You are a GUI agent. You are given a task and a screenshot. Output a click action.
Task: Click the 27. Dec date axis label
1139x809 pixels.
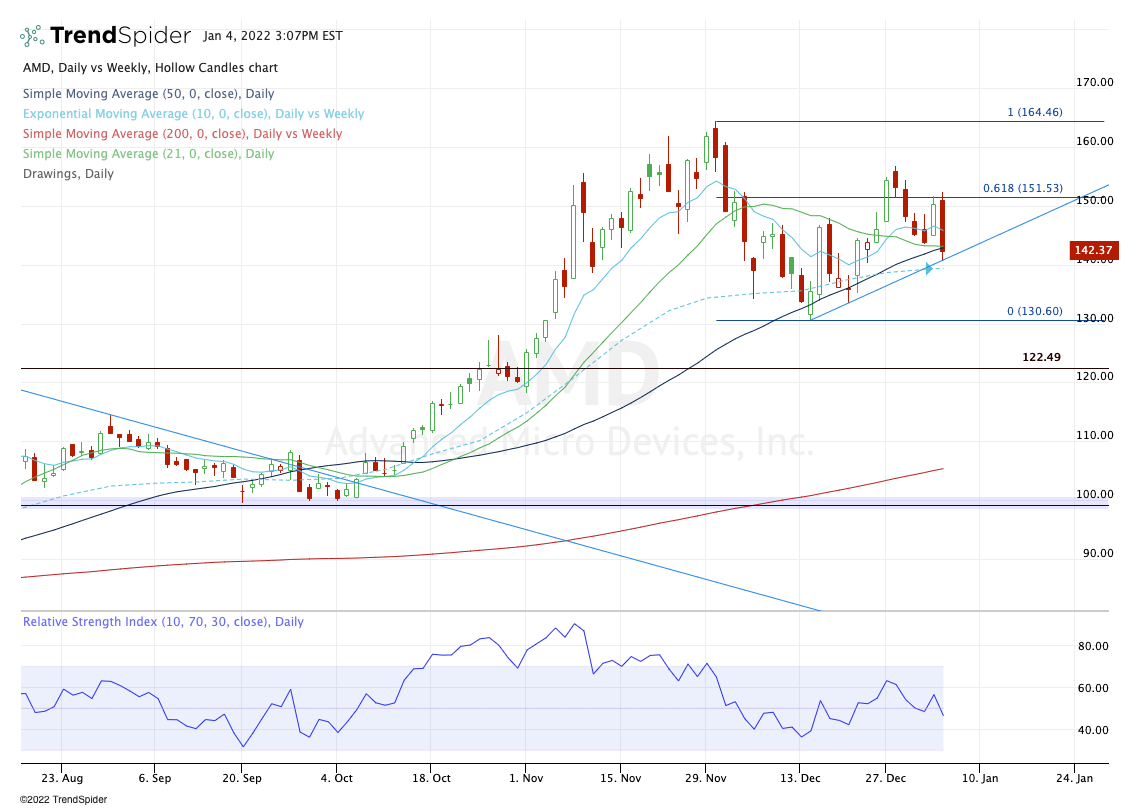click(x=885, y=778)
